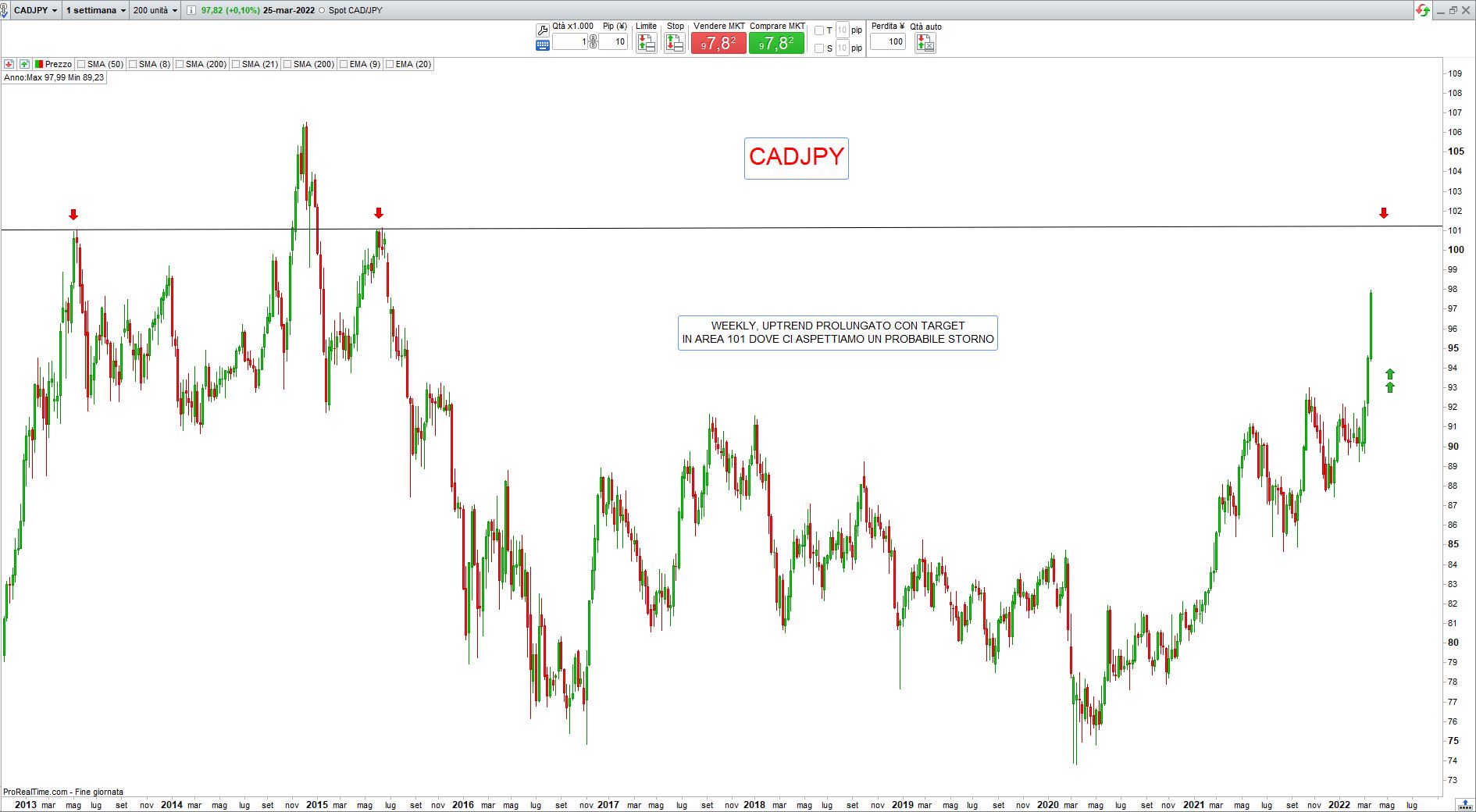This screenshot has width=1476, height=812.
Task: Click the green Comprare MKT buy button
Action: pyautogui.click(x=776, y=43)
